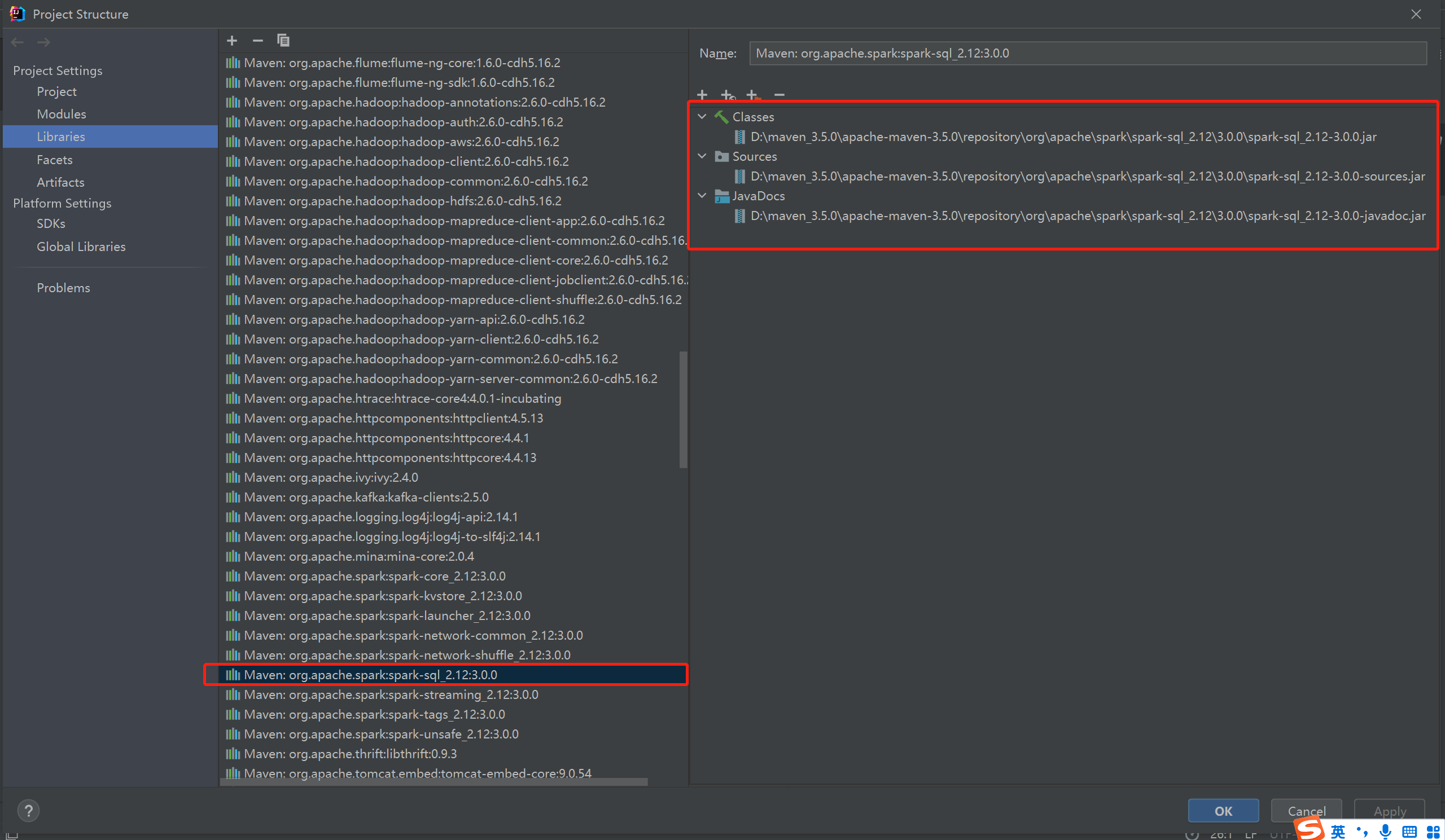1445x840 pixels.
Task: Click the remove root minus icon
Action: [780, 95]
